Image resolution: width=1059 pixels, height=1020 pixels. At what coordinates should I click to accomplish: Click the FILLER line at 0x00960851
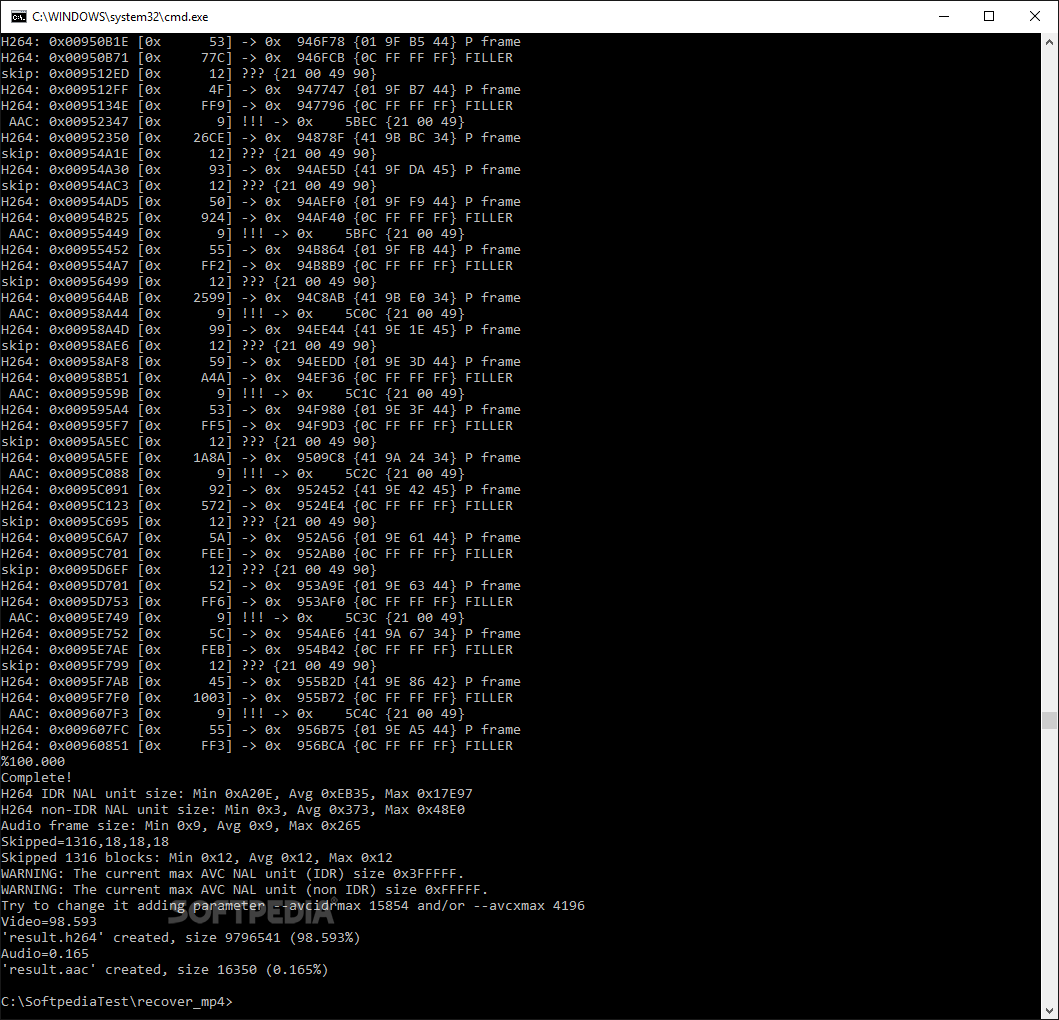click(257, 746)
